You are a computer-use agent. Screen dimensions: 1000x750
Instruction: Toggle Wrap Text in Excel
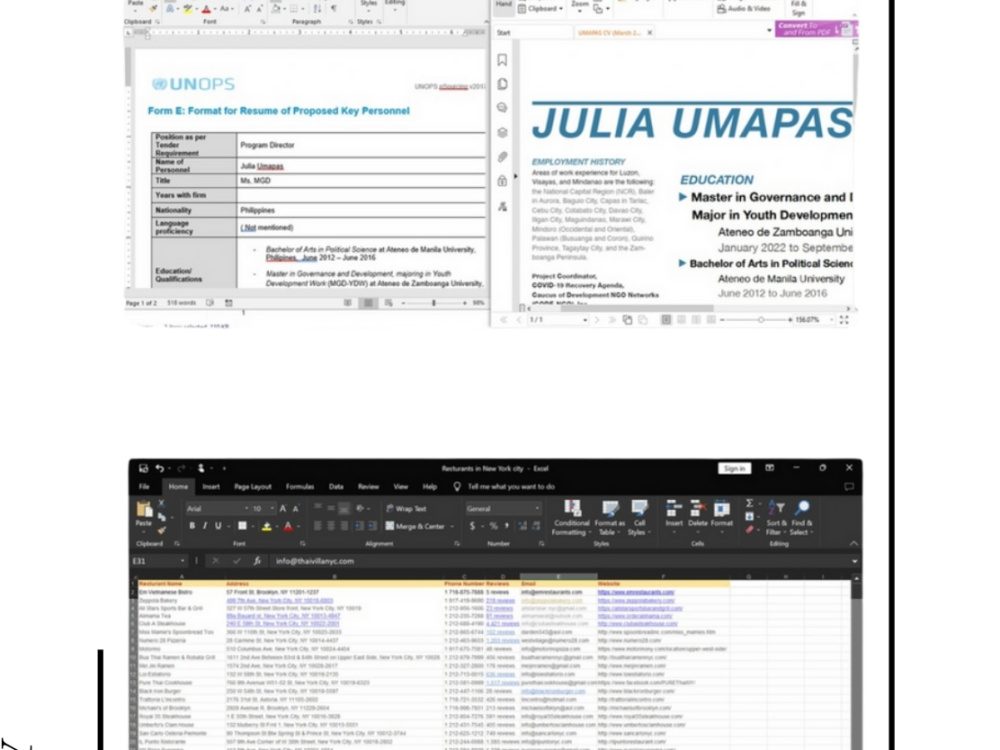(x=406, y=508)
